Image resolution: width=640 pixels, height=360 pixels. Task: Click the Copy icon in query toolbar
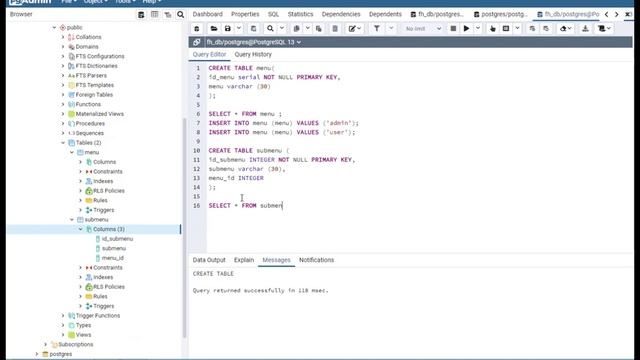297,29
